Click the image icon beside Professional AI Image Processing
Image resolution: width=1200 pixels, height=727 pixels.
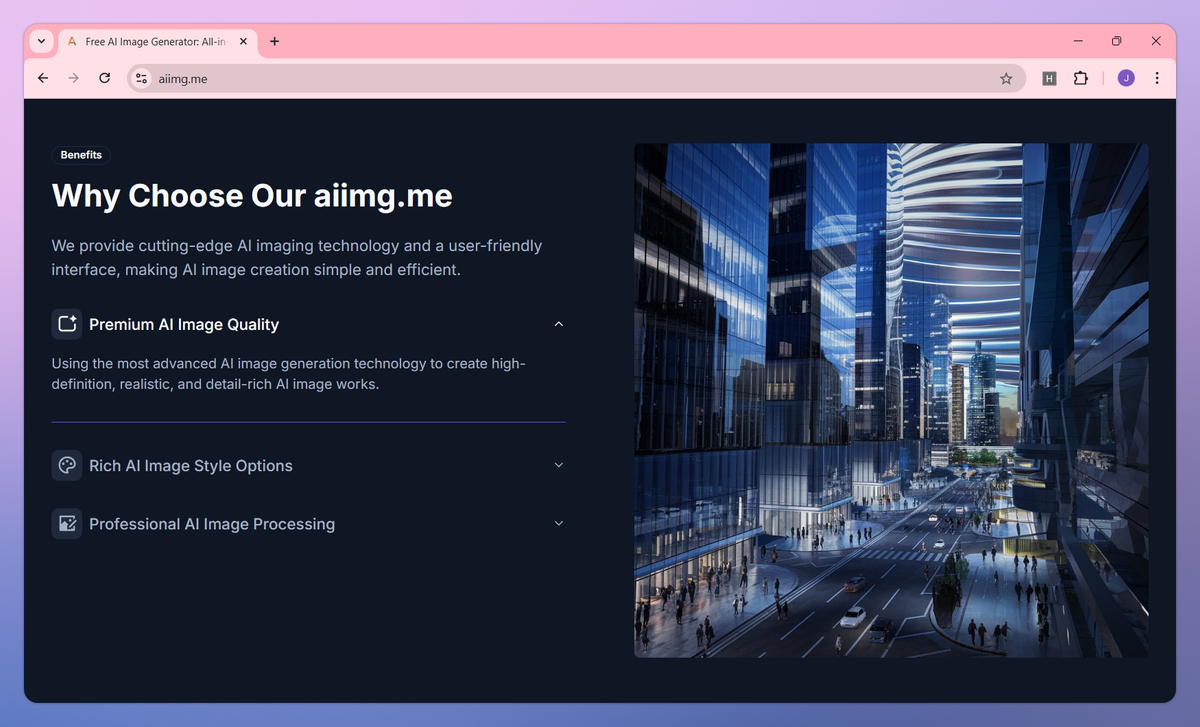click(67, 523)
